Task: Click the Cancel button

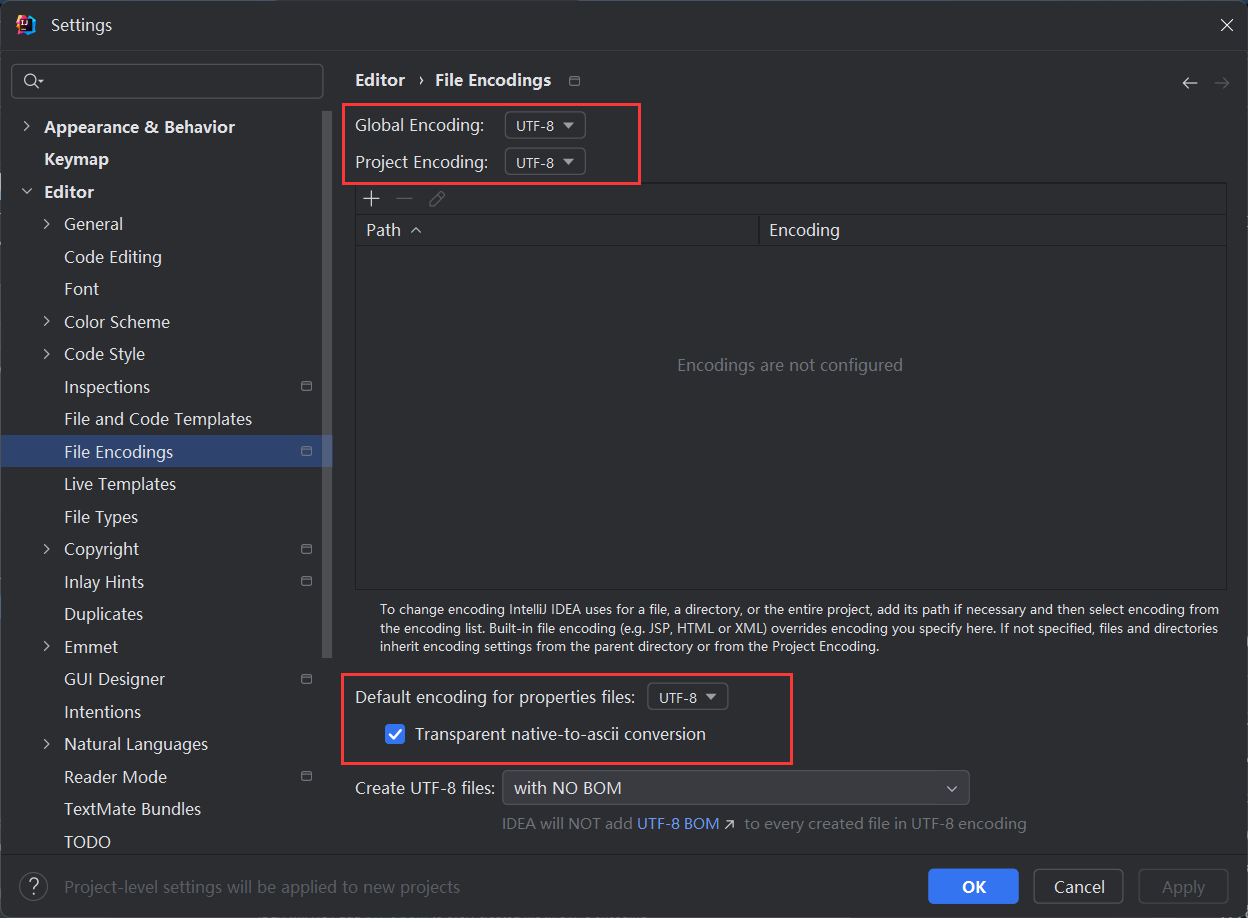Action: click(x=1079, y=887)
